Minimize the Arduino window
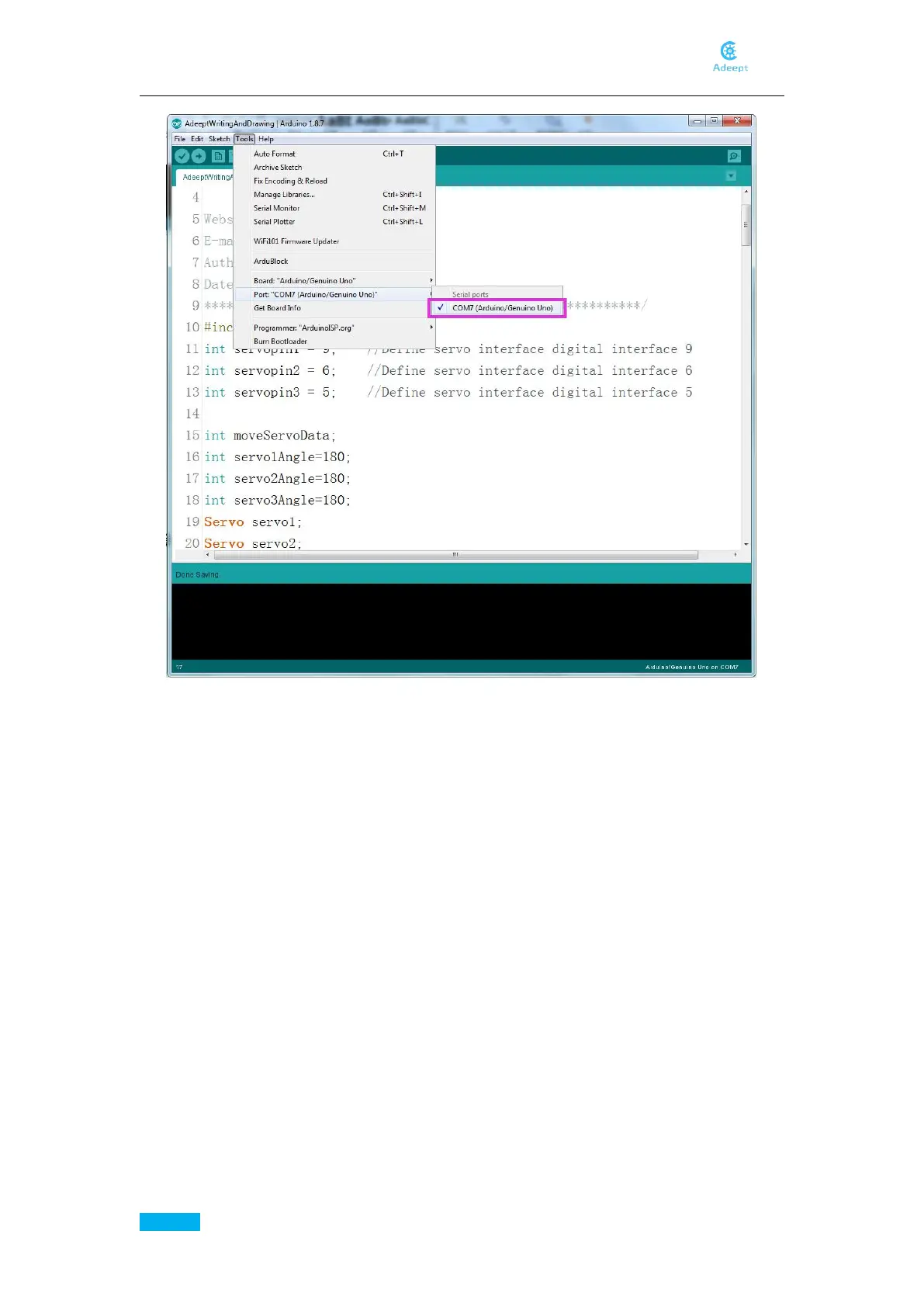Screen dimensions: 924x1307 point(697,121)
